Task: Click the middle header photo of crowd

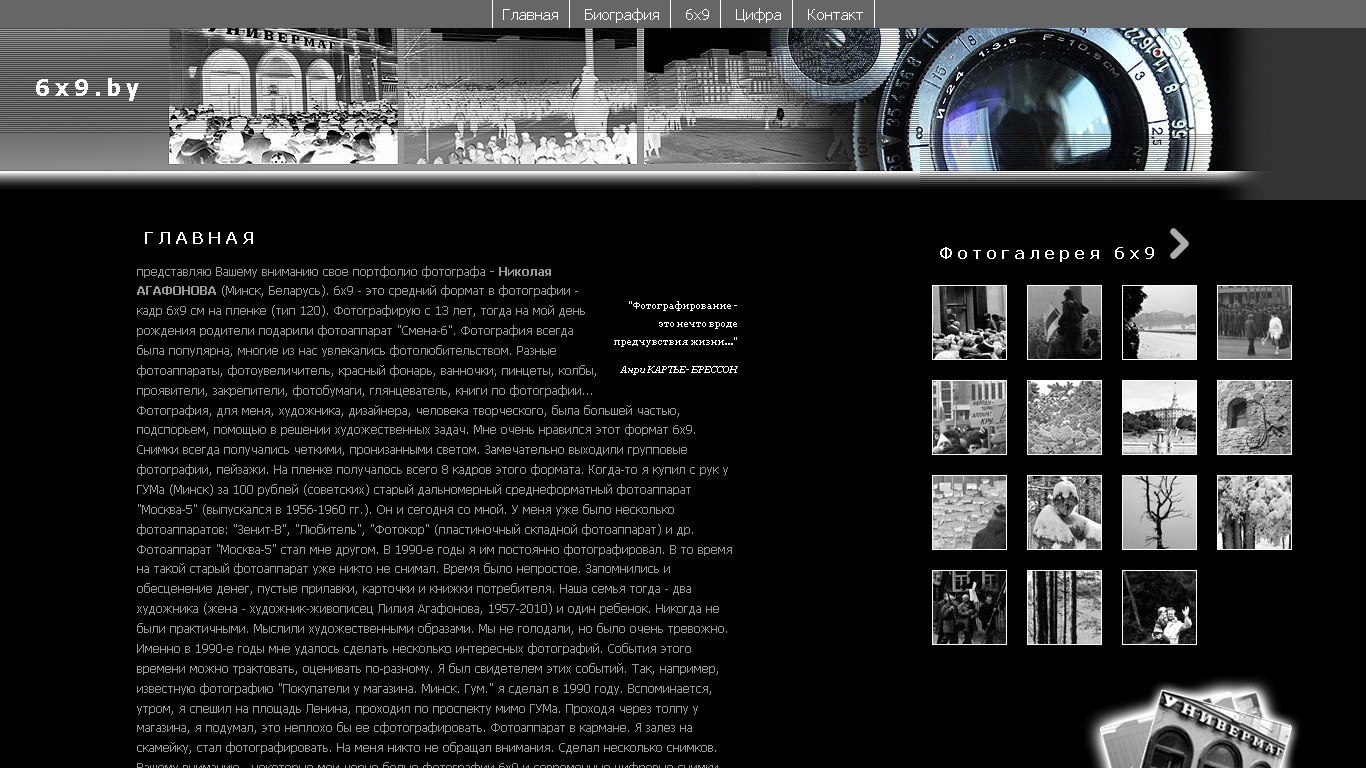Action: tap(520, 96)
